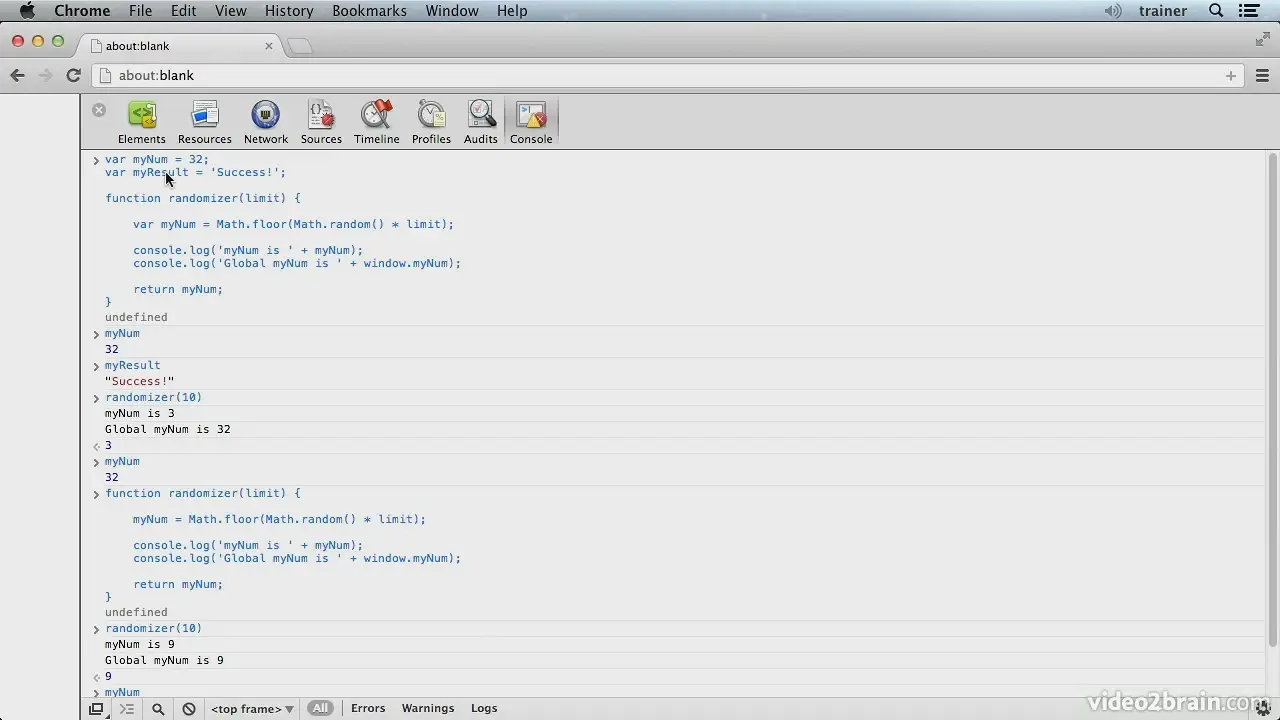Click the address bar showing about:blank

pyautogui.click(x=668, y=75)
